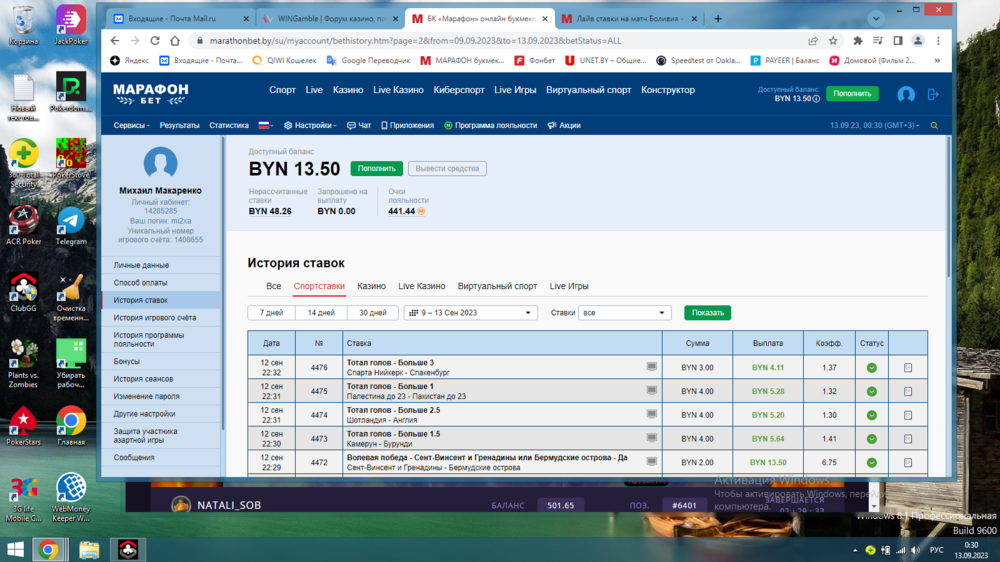Screen dimensions: 1000x562
Task: Bookmark the page with the star icon
Action: pos(833,41)
